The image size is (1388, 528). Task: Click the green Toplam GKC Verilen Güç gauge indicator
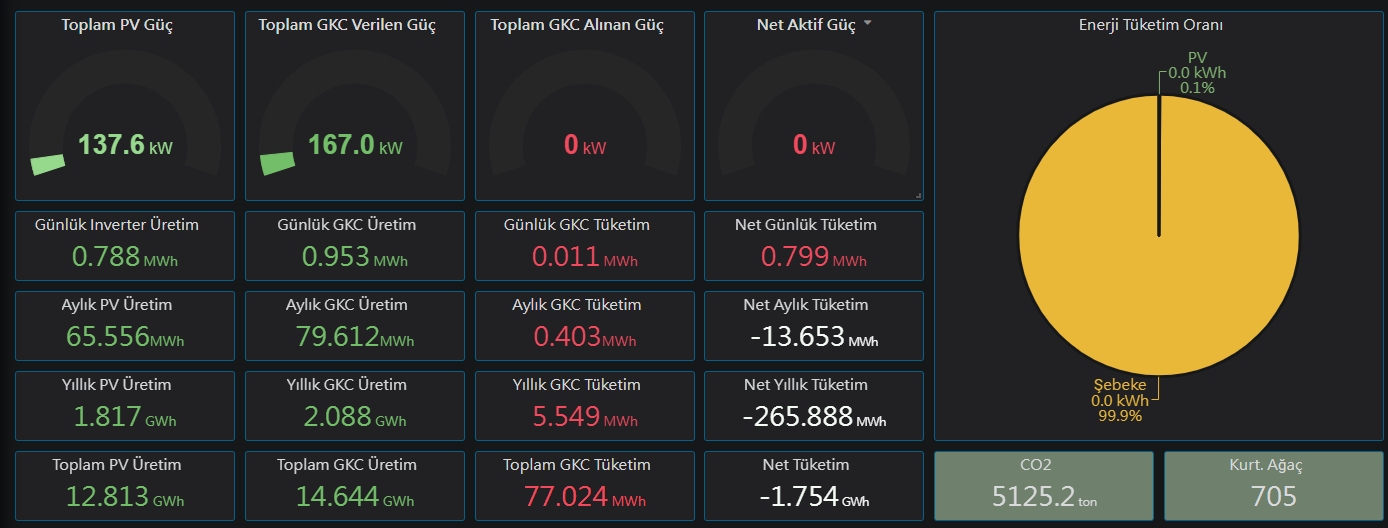278,163
